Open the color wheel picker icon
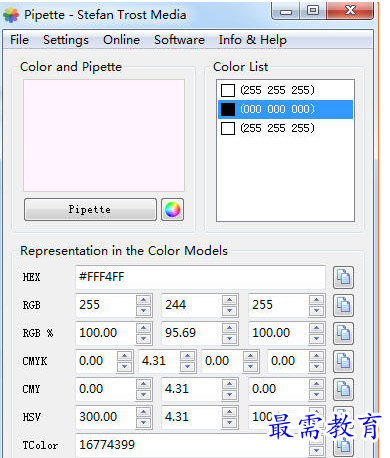 172,210
